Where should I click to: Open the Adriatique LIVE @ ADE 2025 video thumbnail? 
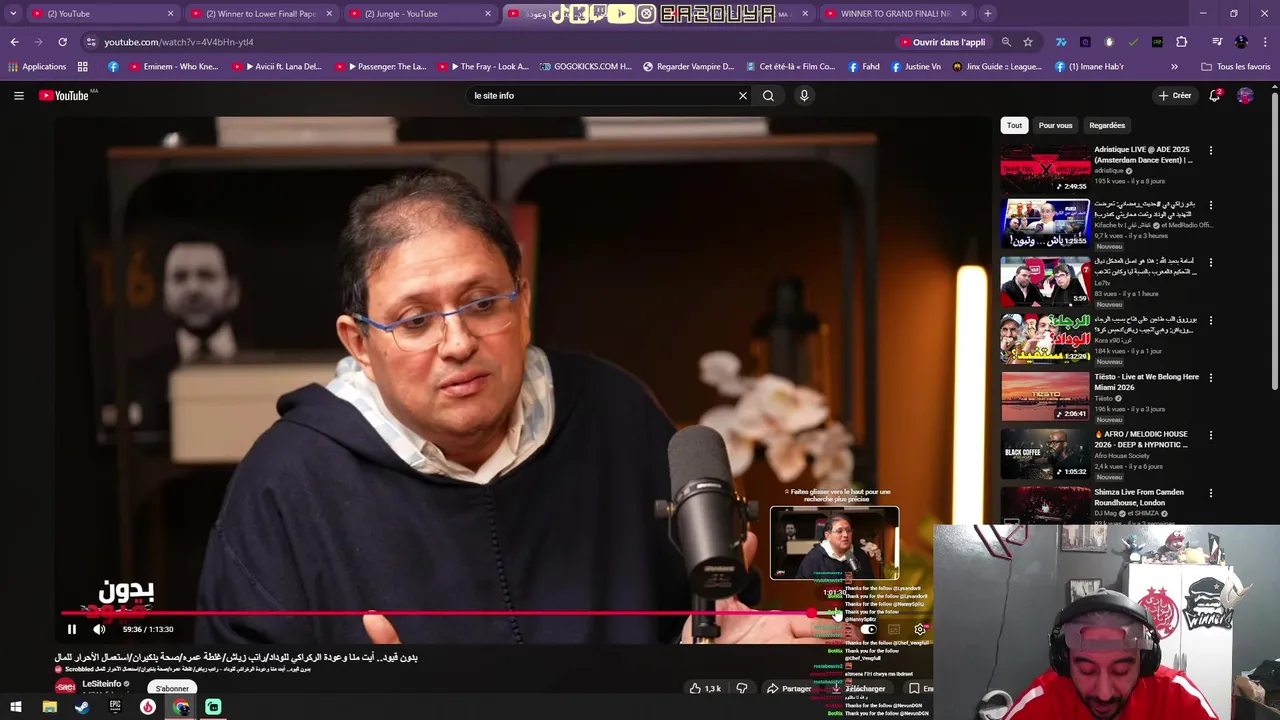pyautogui.click(x=1045, y=169)
